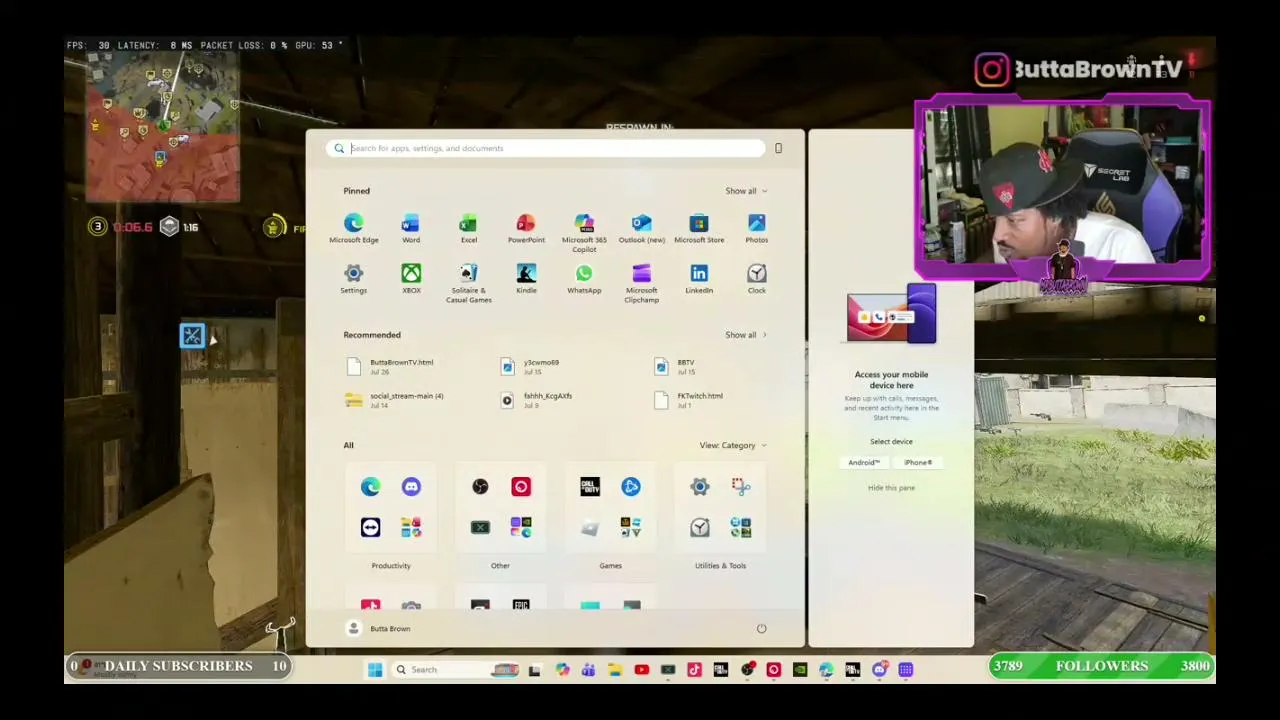This screenshot has height=720, width=1280.
Task: Open YouTube from the taskbar
Action: (x=641, y=670)
